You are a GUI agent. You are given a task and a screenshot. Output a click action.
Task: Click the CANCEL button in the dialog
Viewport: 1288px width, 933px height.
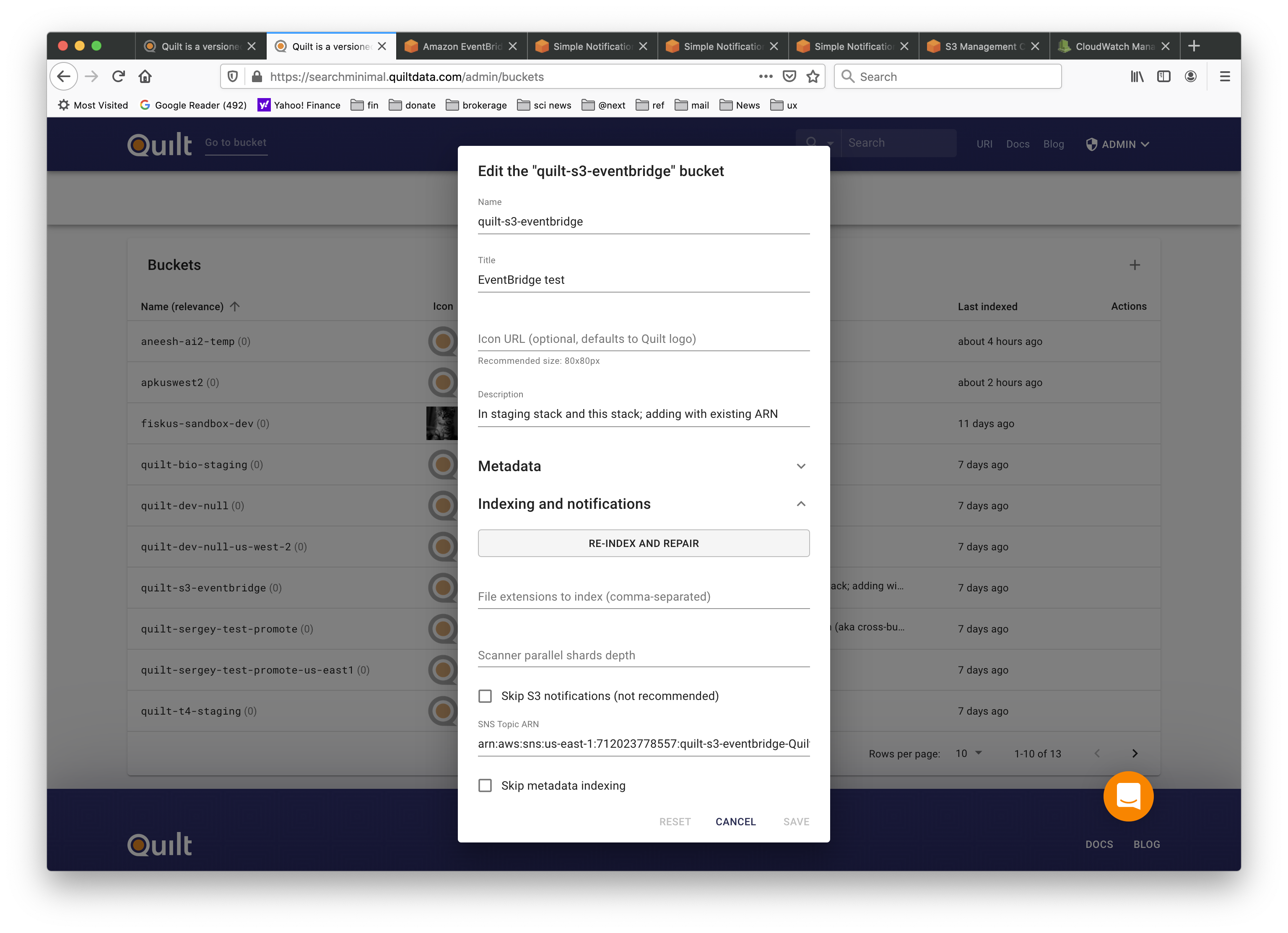click(735, 822)
